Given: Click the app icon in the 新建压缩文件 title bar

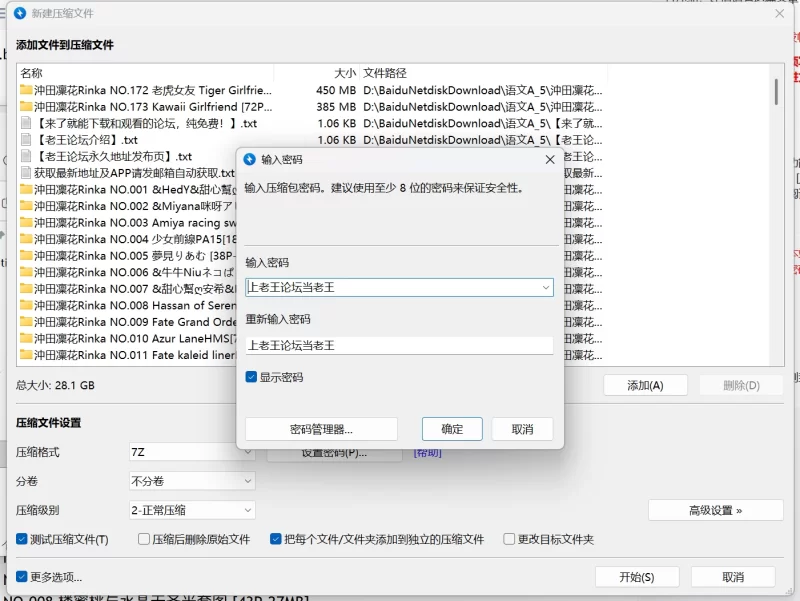Looking at the screenshot, I should pos(20,13).
